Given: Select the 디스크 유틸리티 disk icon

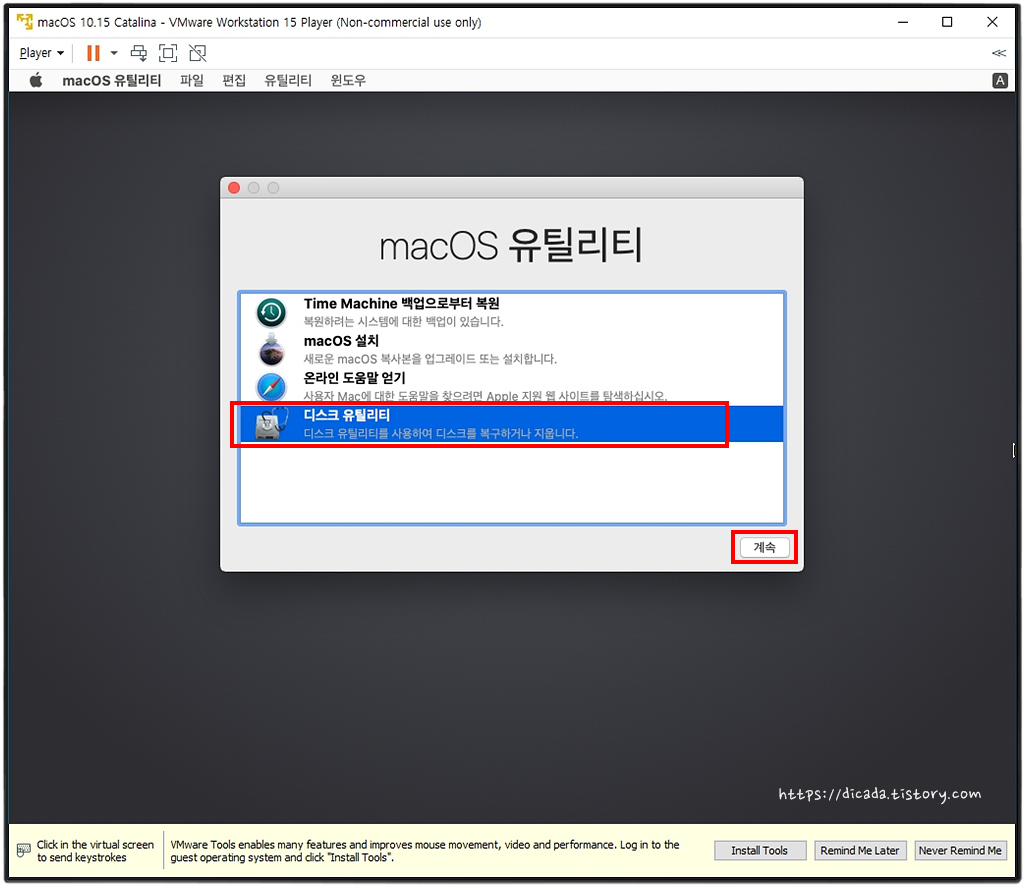Looking at the screenshot, I should (x=271, y=424).
